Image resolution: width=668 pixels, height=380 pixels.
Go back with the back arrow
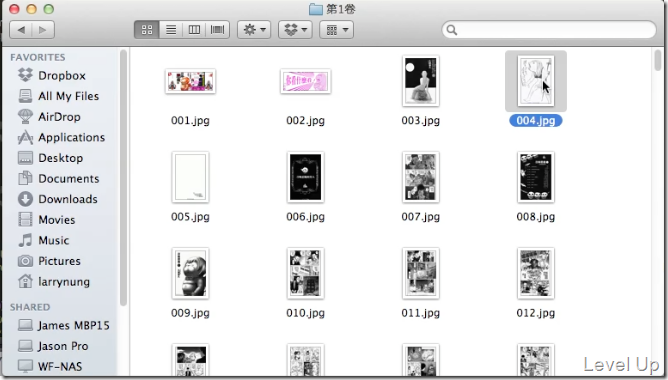pos(21,30)
